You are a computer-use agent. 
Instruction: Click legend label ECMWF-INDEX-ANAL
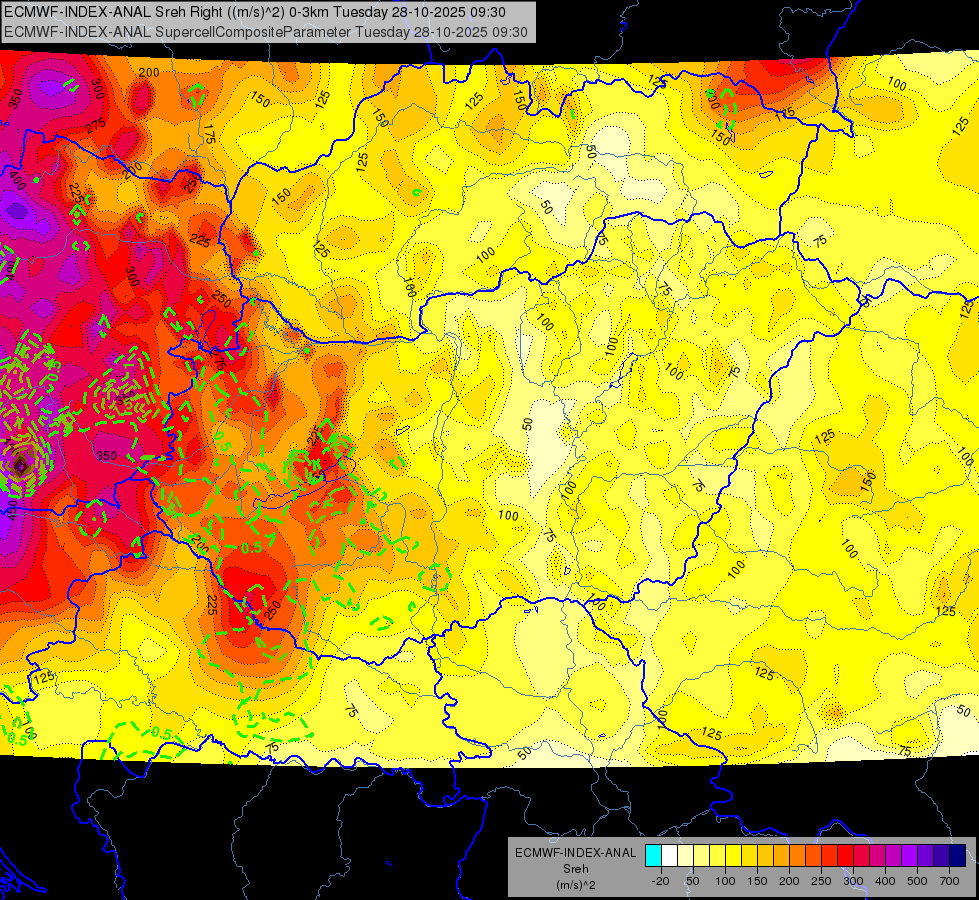pyautogui.click(x=576, y=853)
